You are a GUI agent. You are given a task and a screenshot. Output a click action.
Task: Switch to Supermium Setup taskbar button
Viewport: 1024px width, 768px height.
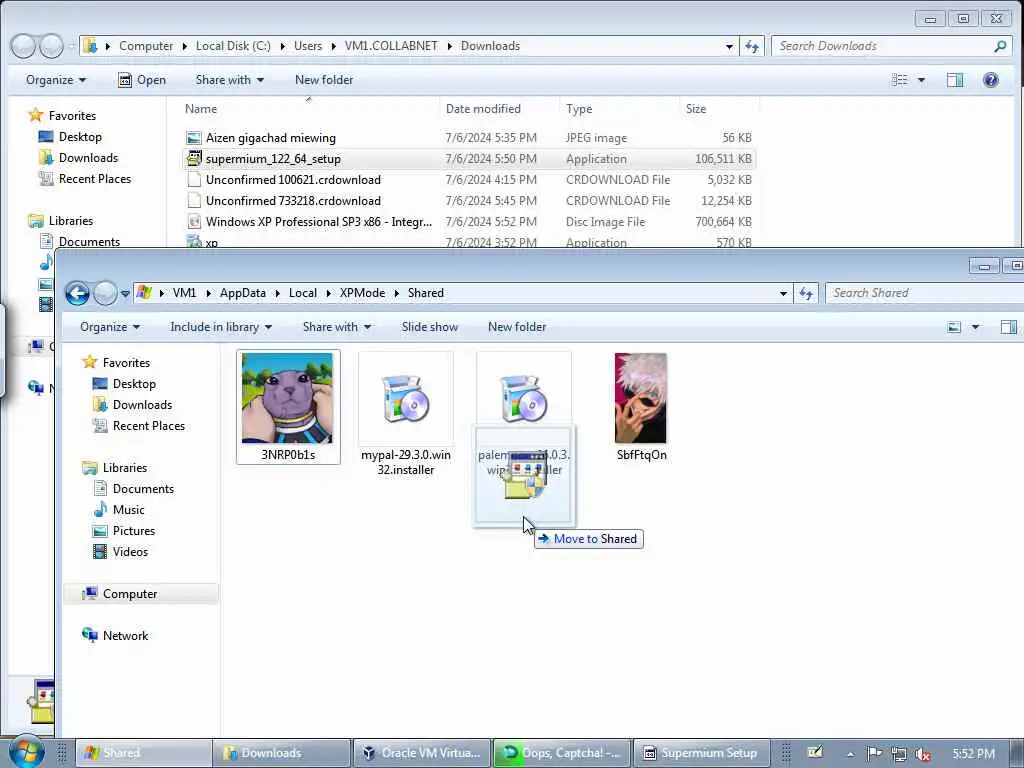[701, 753]
